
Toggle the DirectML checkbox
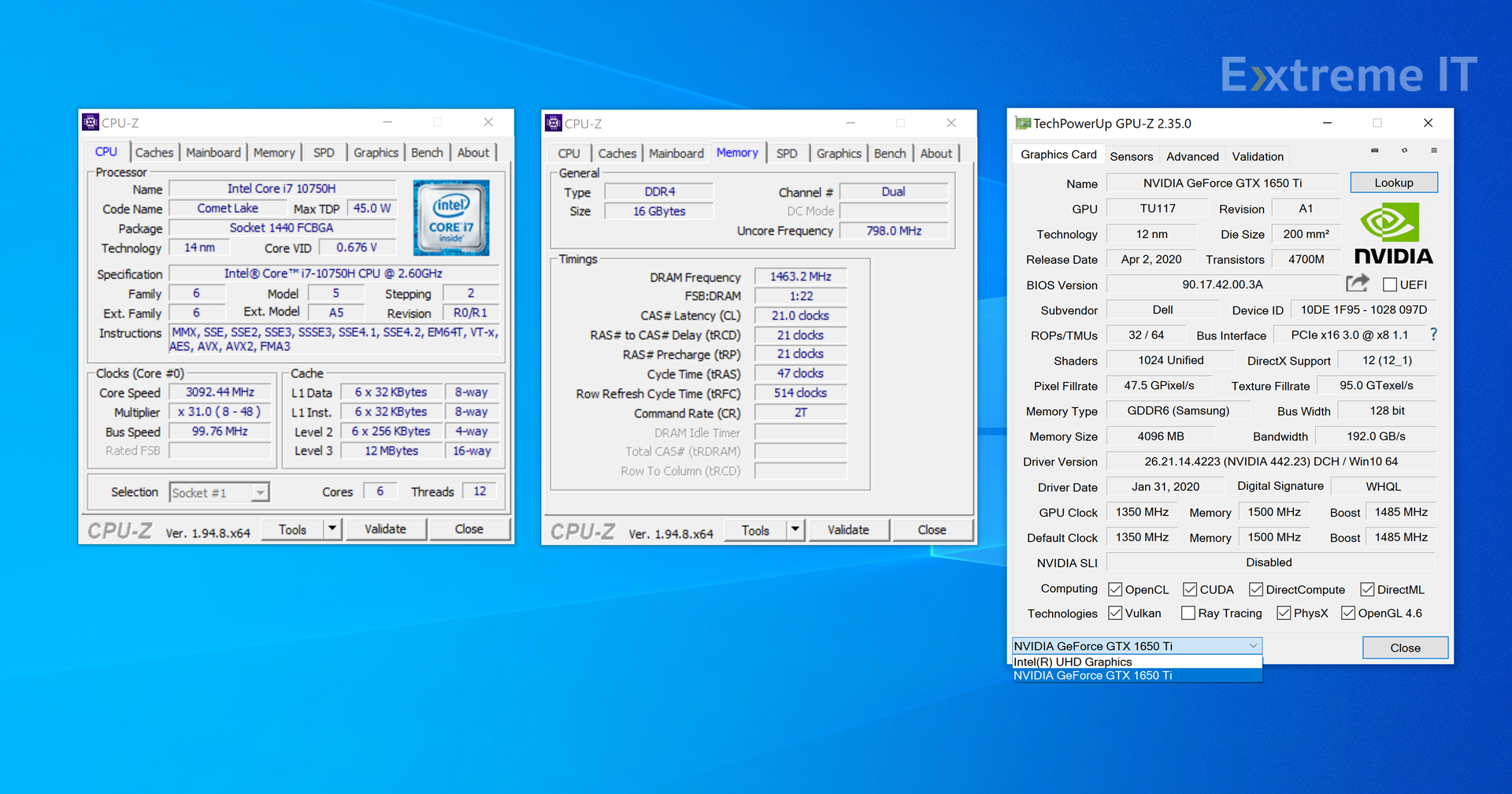(1367, 589)
